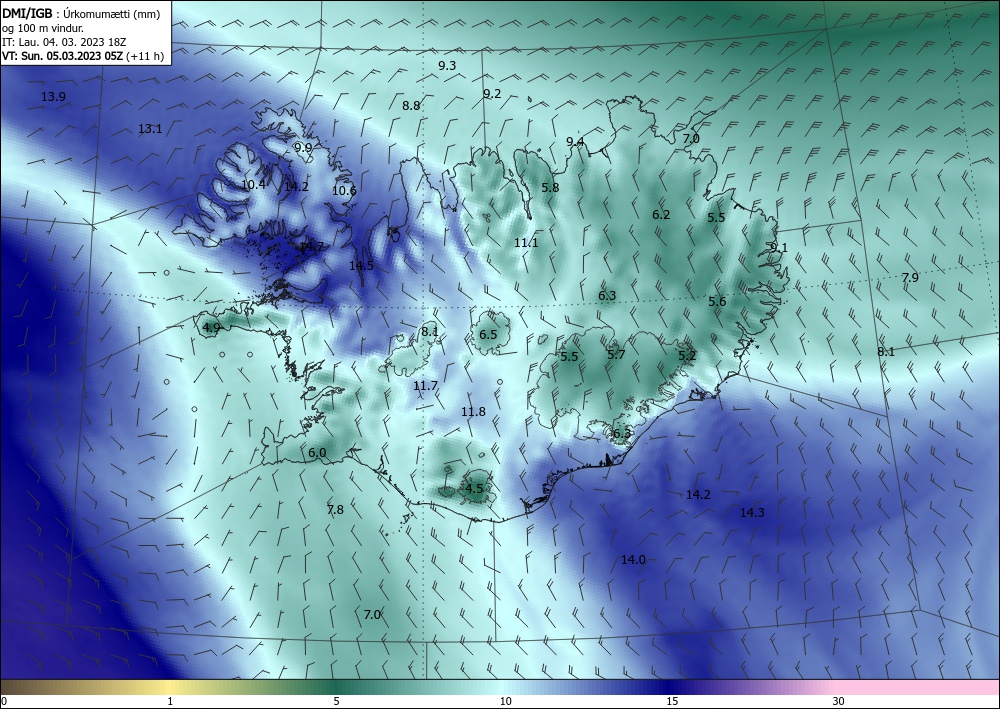Click the 15 label on the color scale

click(672, 701)
